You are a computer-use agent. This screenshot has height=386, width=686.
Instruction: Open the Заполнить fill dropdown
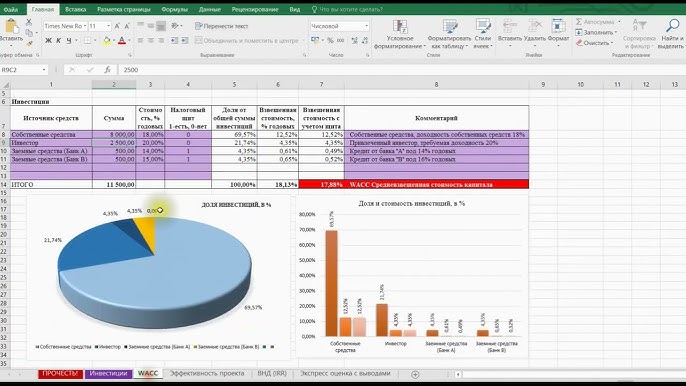point(596,32)
